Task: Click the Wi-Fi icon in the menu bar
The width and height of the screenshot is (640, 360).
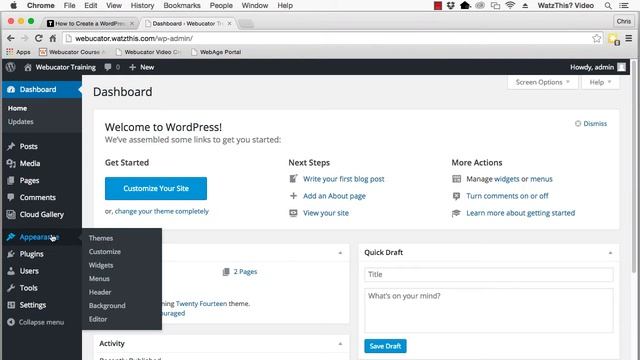Action: coord(510,5)
